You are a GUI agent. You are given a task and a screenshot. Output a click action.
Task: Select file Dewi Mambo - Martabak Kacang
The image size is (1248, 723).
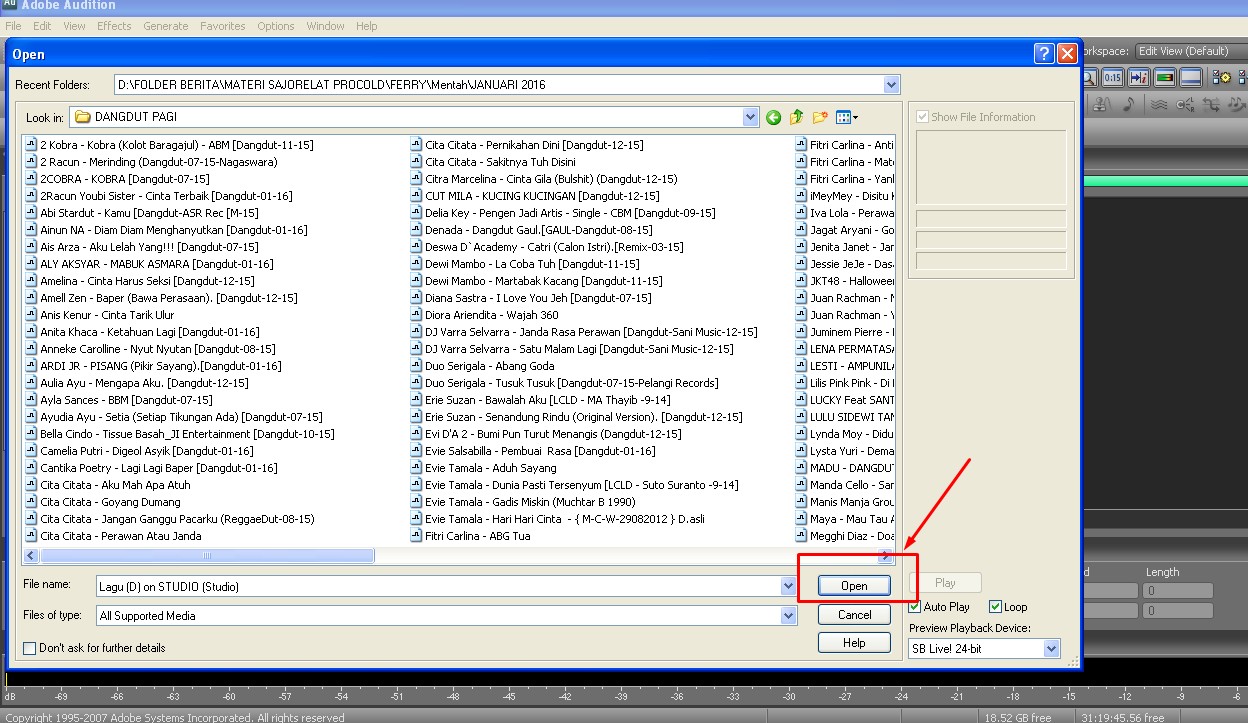(x=536, y=281)
